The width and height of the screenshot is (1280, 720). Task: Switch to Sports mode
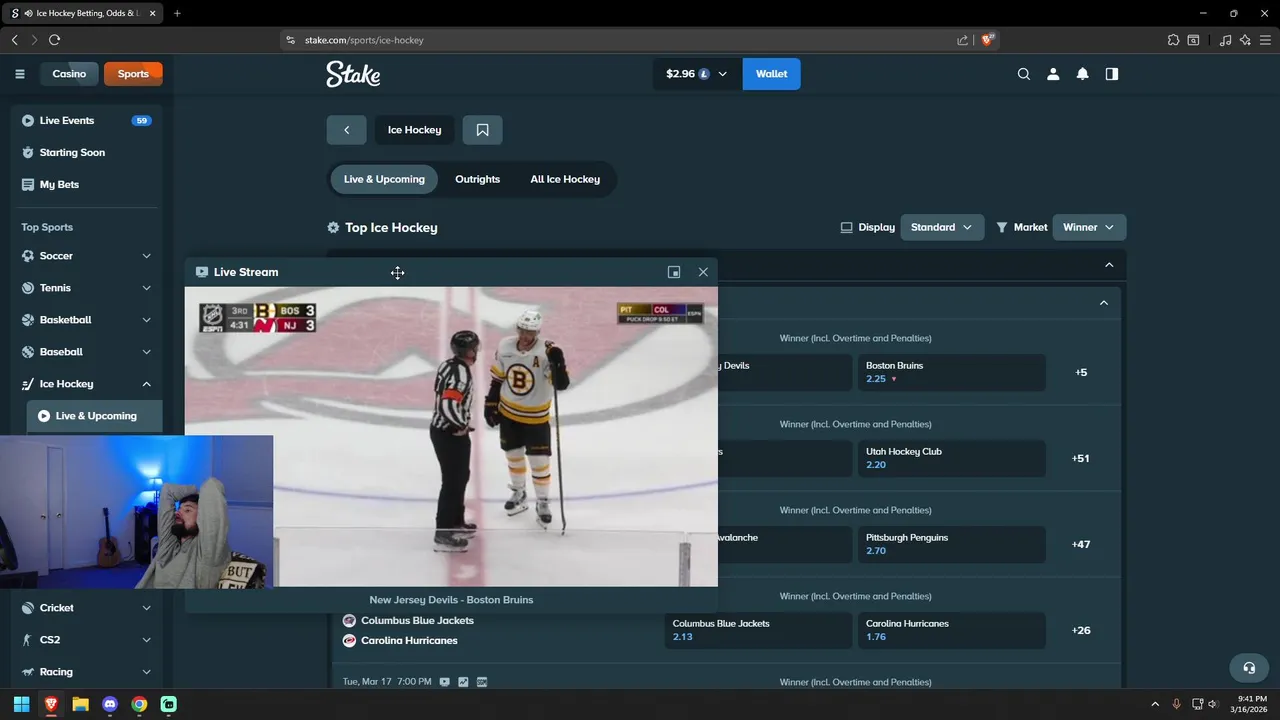(133, 74)
